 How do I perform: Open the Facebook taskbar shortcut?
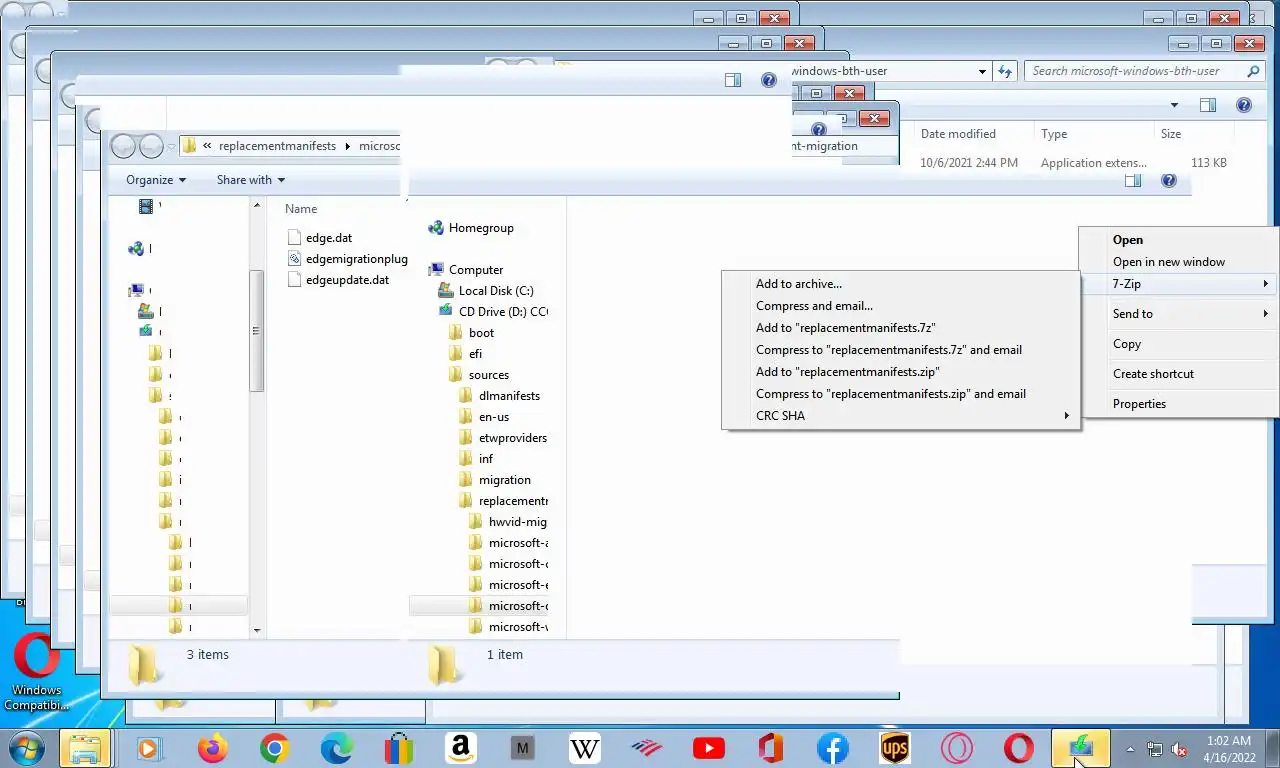(x=832, y=748)
